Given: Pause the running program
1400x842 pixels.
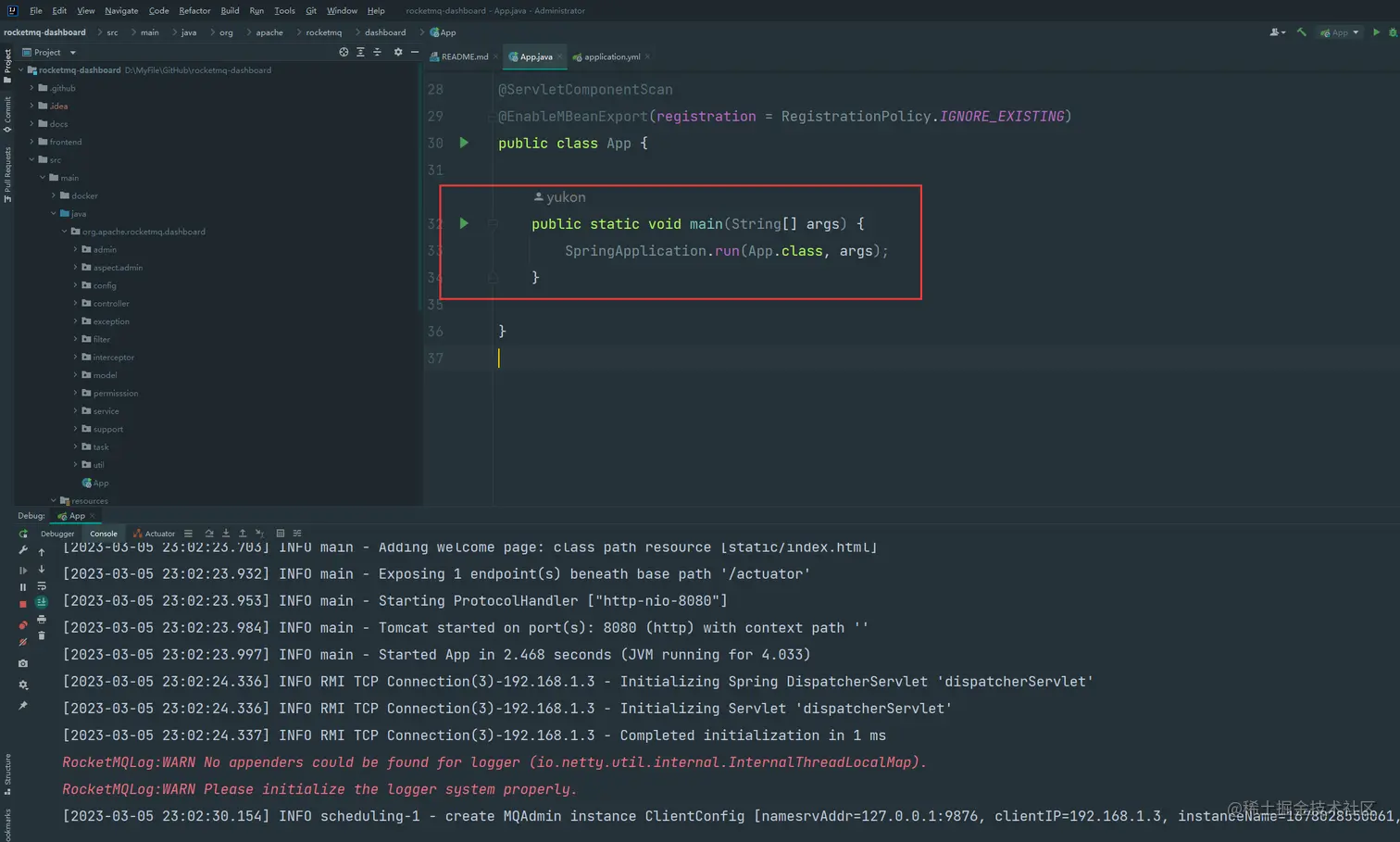Looking at the screenshot, I should [23, 586].
